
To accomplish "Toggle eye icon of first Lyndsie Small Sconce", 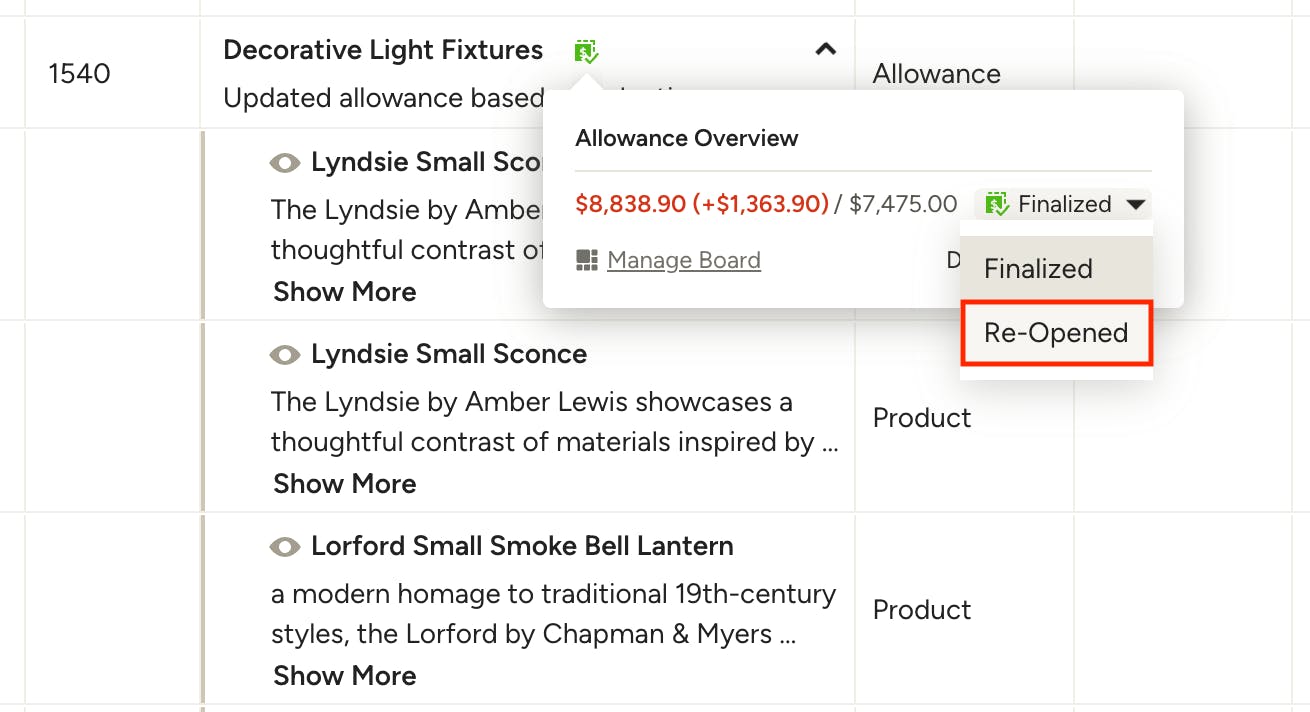I will [x=286, y=163].
